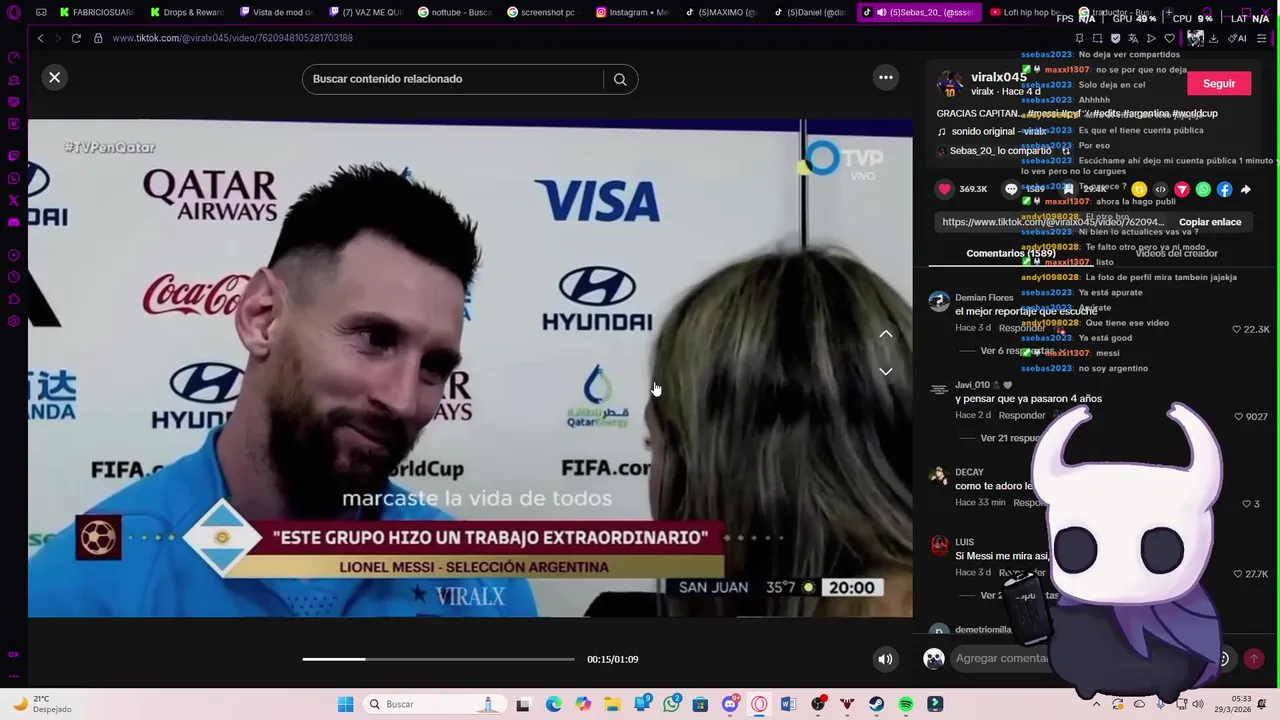
Task: Go to previous video with up chevron
Action: tap(886, 334)
